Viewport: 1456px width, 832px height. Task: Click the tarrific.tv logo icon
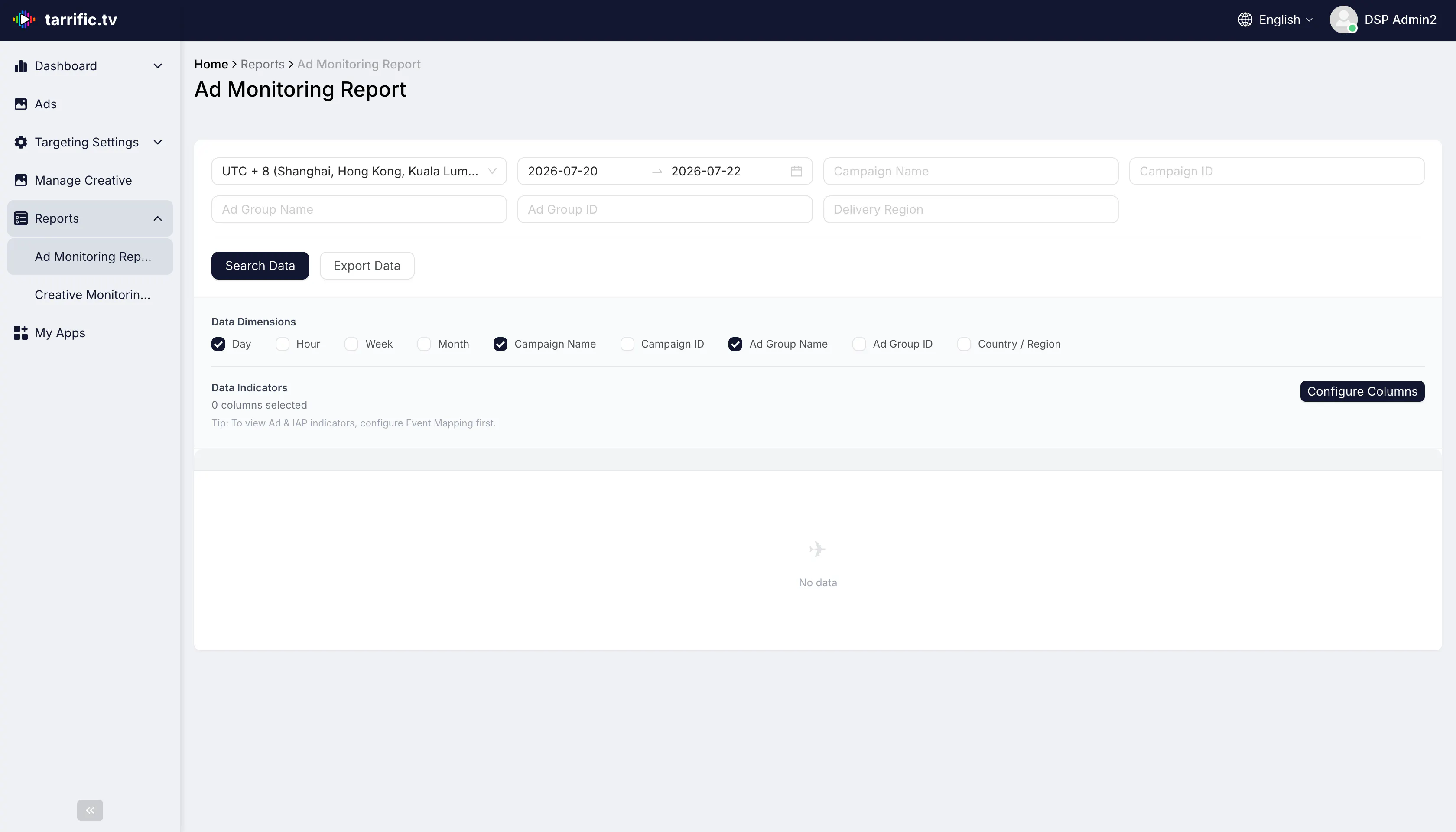pos(24,19)
